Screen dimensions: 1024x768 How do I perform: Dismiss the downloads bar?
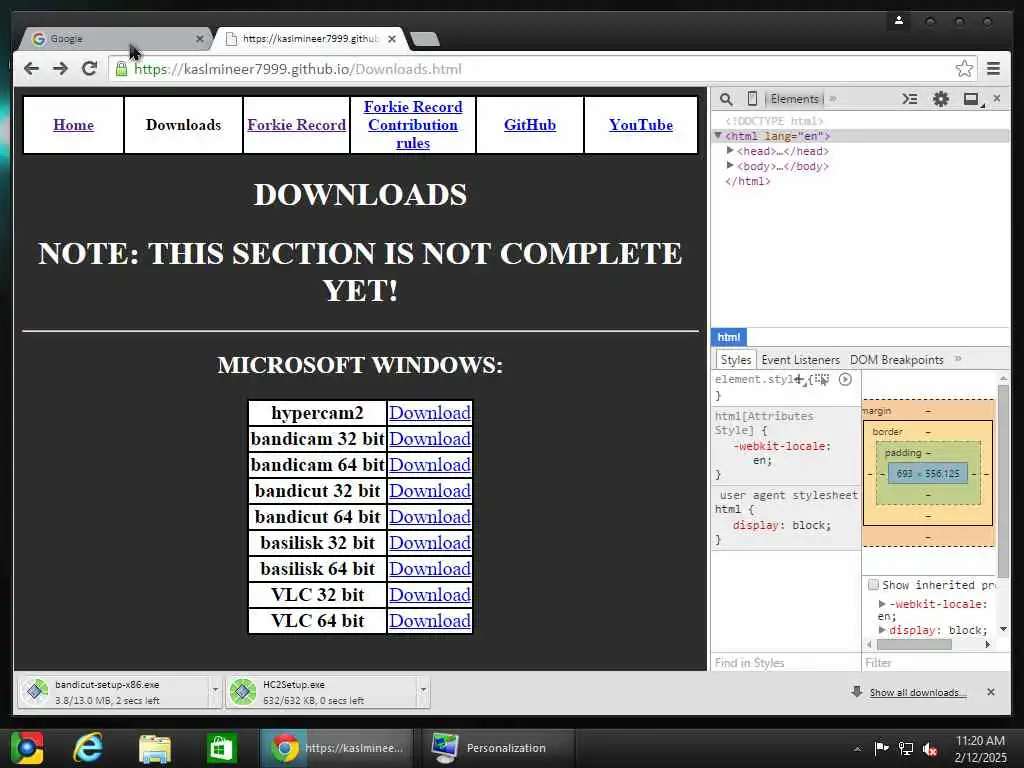[991, 692]
